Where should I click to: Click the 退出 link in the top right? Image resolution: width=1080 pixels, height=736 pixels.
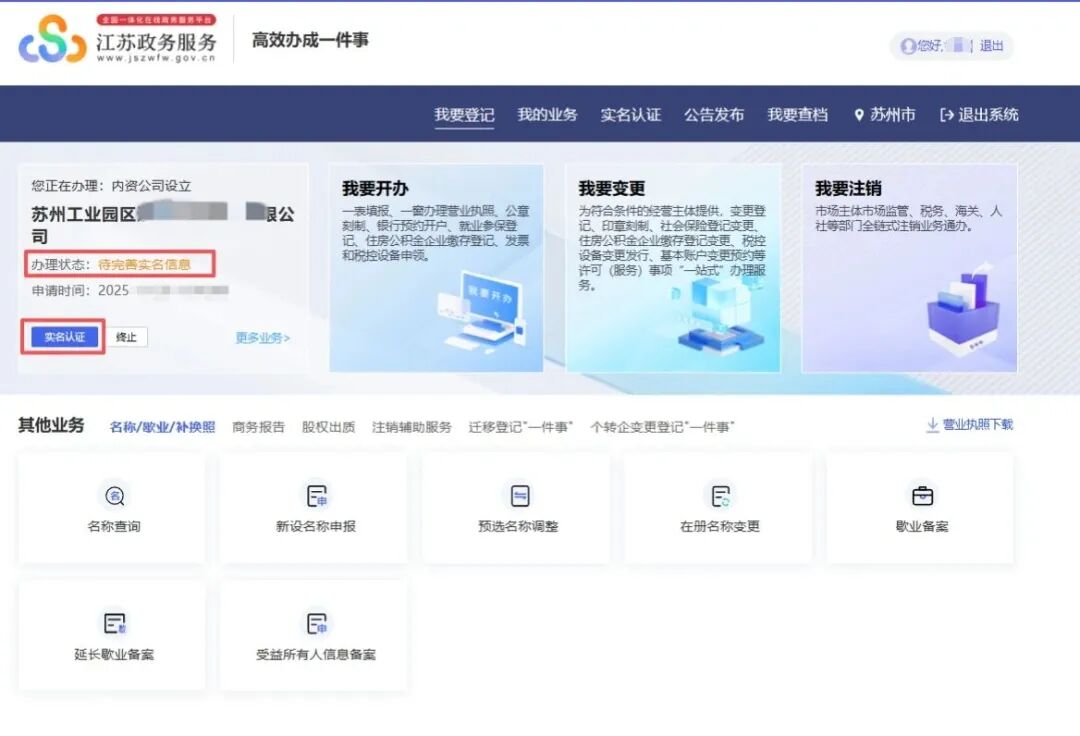[991, 46]
